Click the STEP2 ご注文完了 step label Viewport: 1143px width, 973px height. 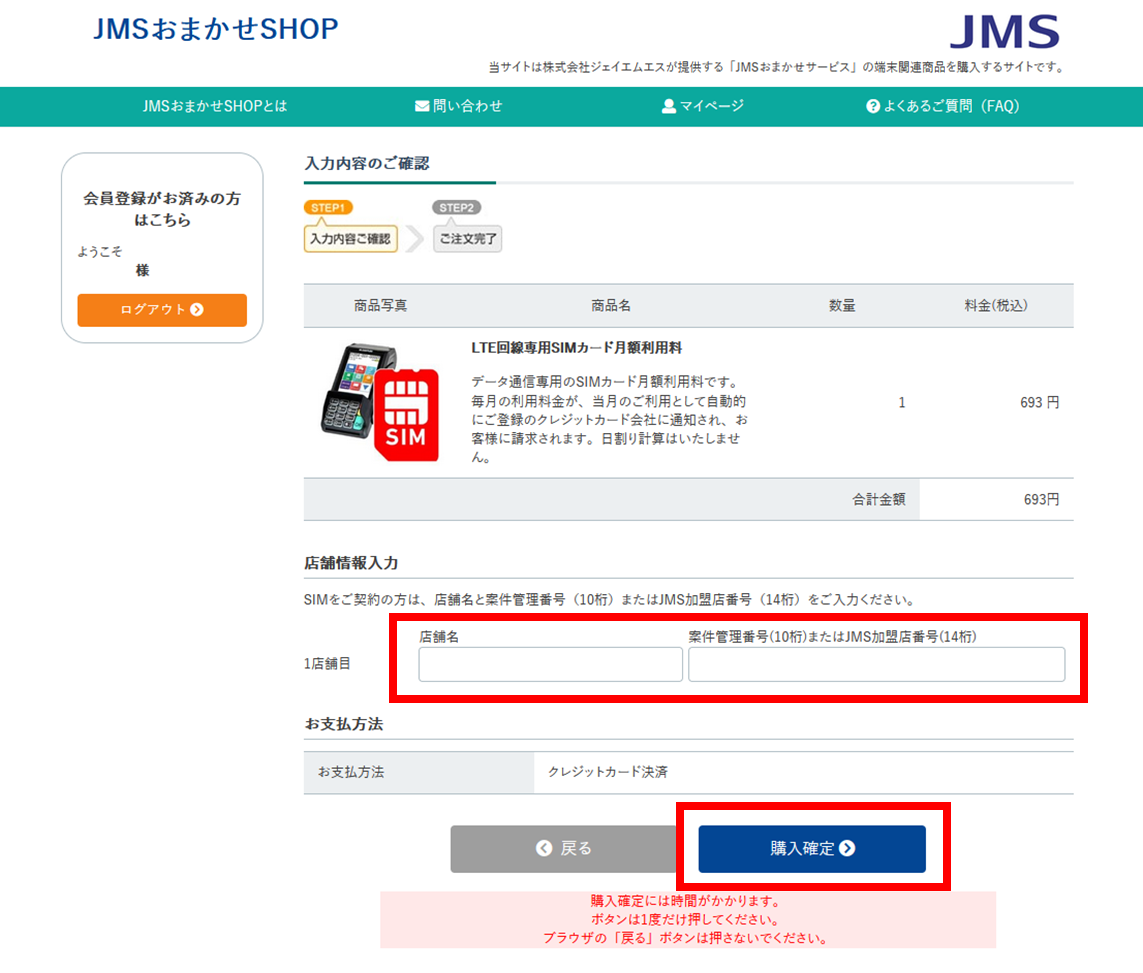coord(467,227)
